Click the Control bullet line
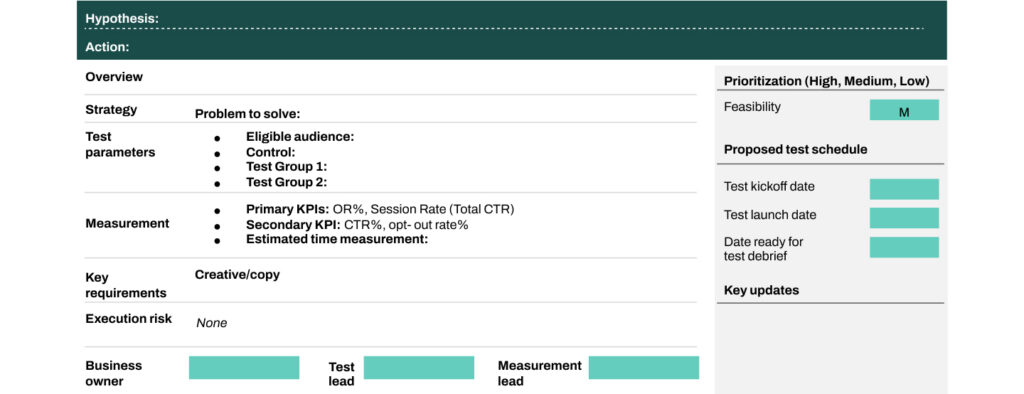The height and width of the screenshot is (394, 1024). click(270, 152)
